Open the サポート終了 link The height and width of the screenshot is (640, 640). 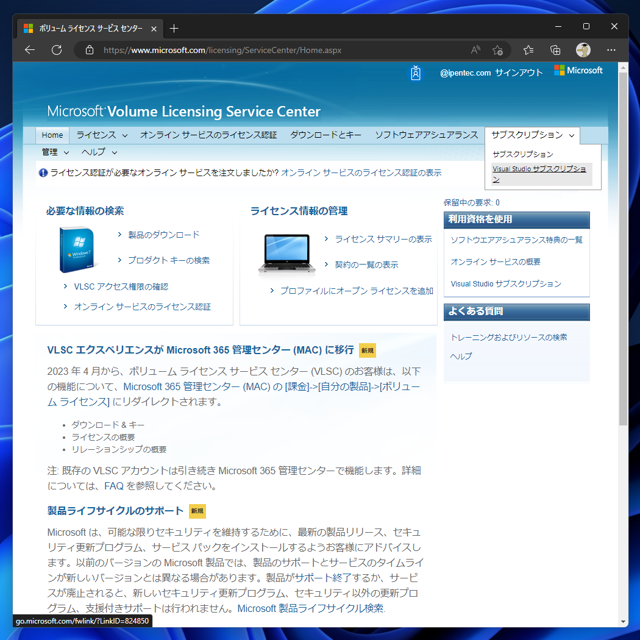323,578
